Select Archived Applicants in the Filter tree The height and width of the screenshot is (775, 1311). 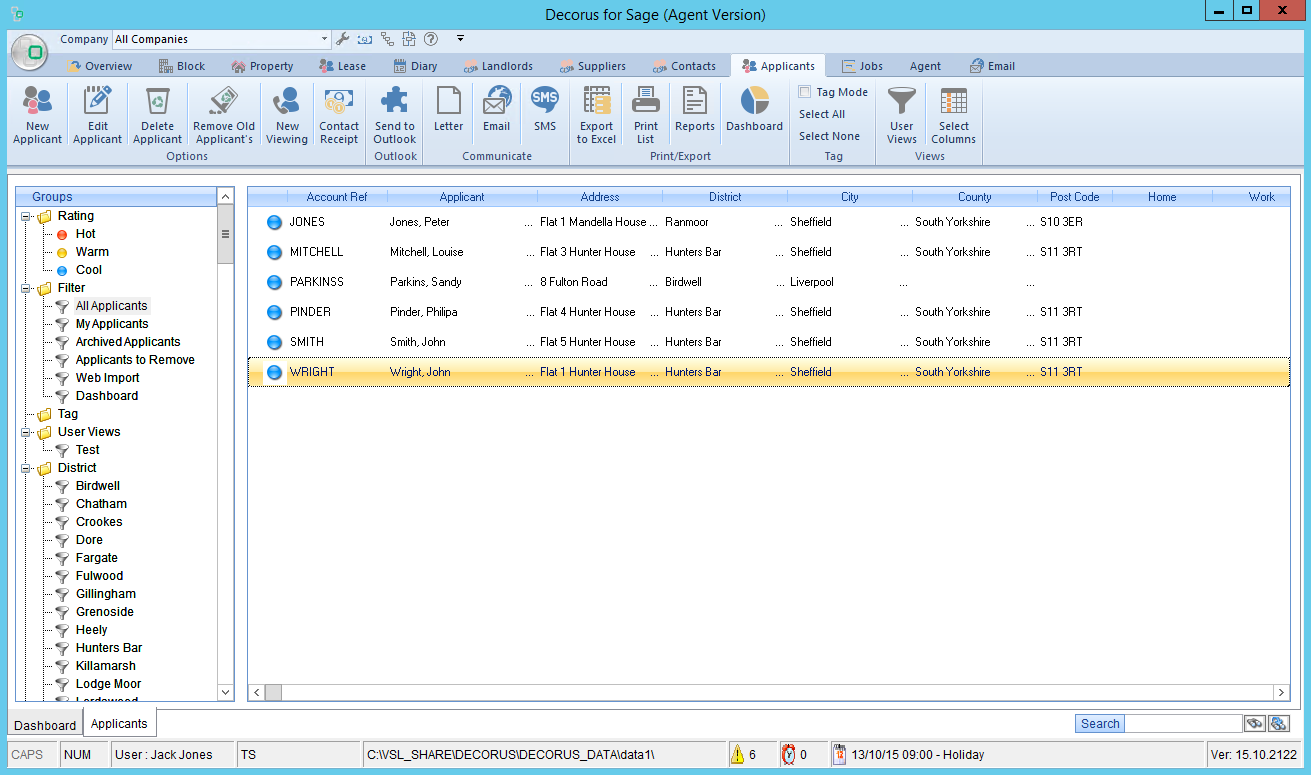pyautogui.click(x=128, y=342)
